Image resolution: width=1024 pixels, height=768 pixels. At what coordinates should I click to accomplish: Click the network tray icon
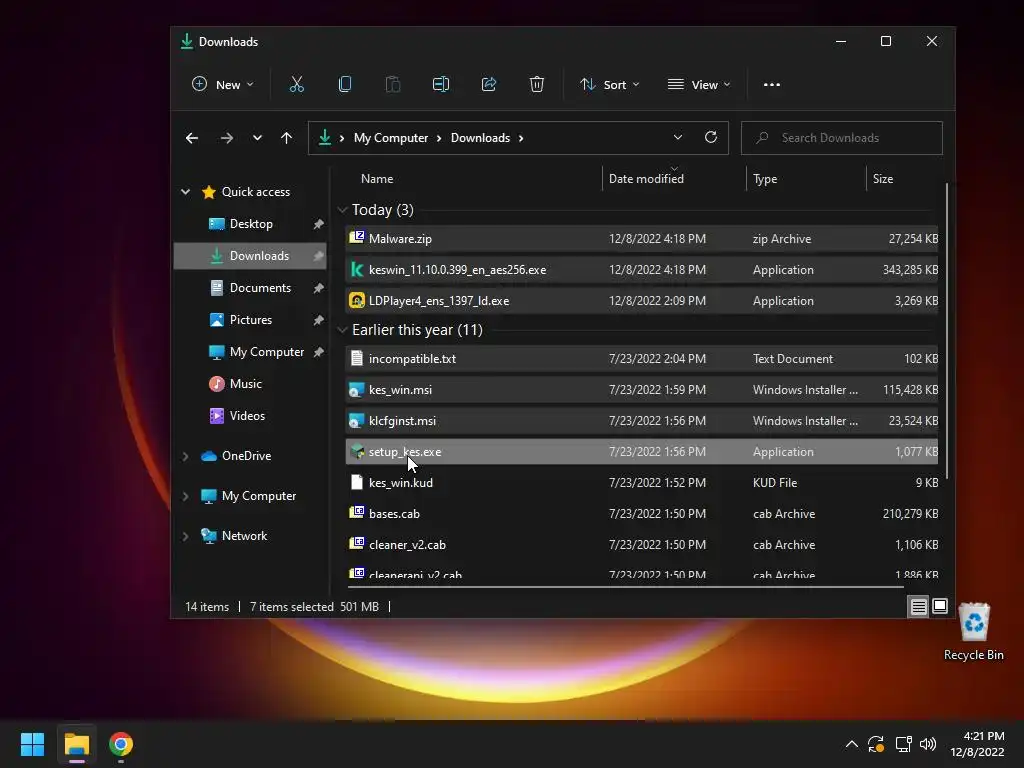[904, 744]
